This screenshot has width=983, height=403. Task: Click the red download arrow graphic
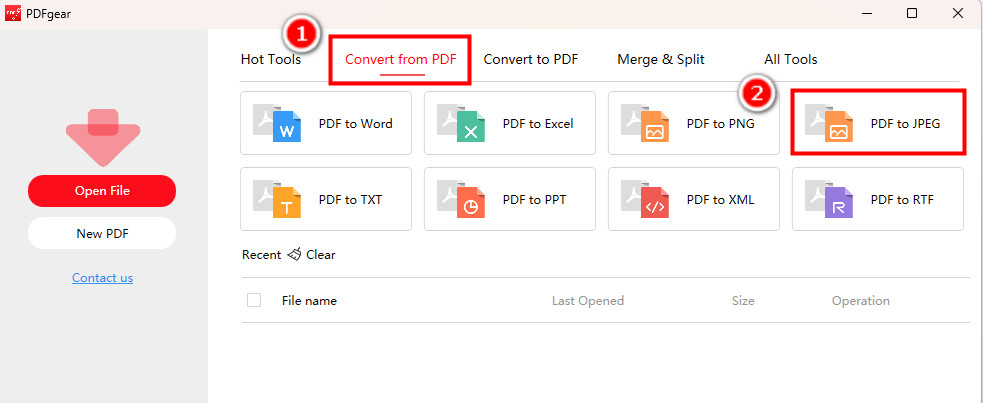tap(102, 137)
